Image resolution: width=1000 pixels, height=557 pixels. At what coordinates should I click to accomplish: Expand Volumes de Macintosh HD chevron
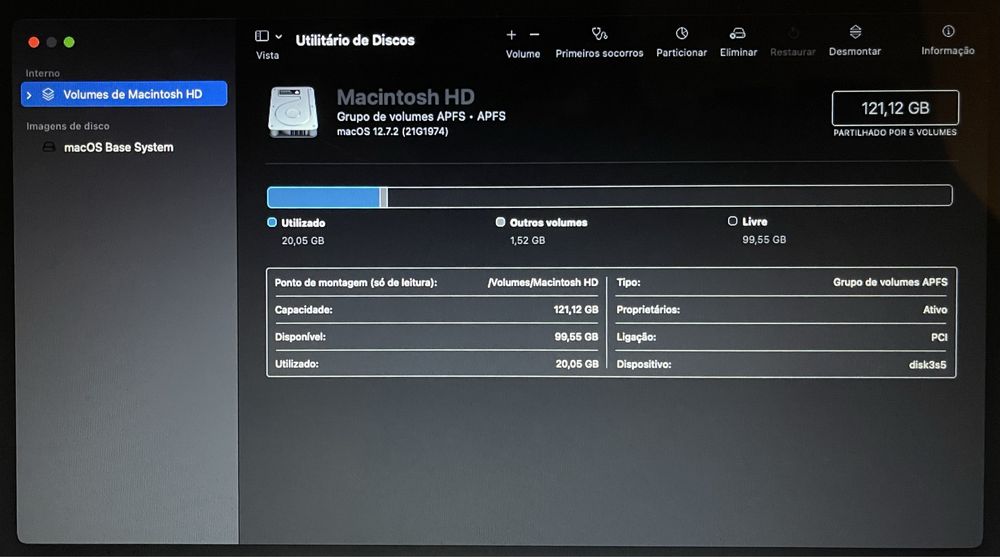click(29, 95)
